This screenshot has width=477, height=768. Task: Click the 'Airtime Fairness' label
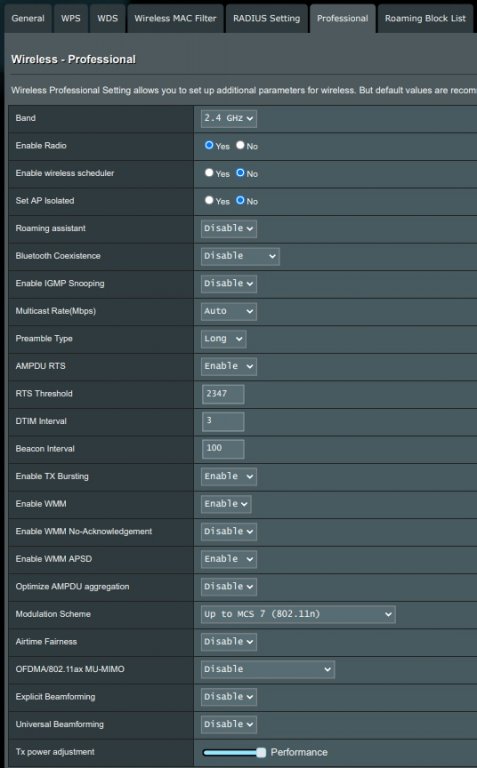tap(46, 642)
